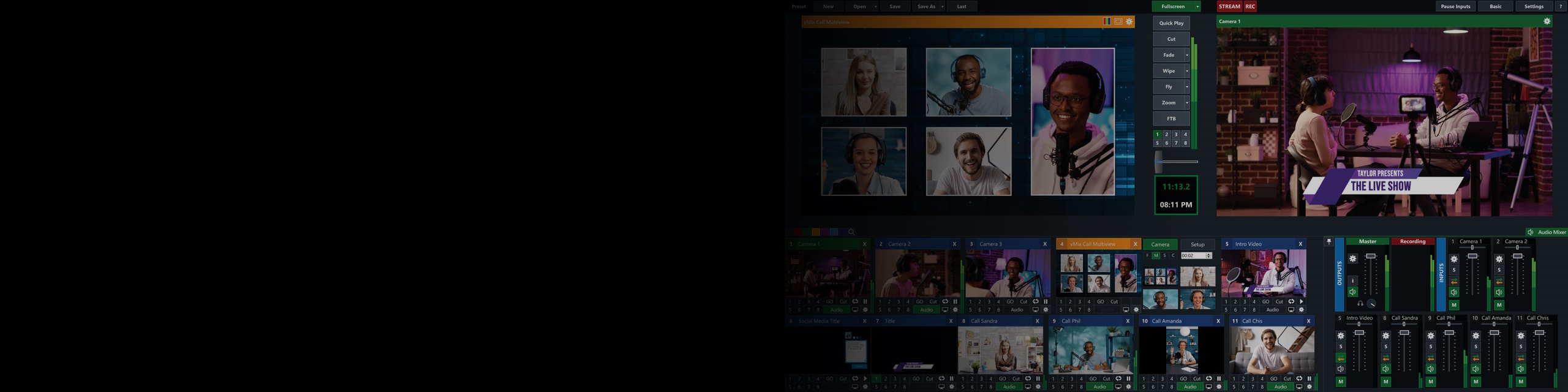
Task: Pause the Call Amanda input
Action: click(1219, 379)
